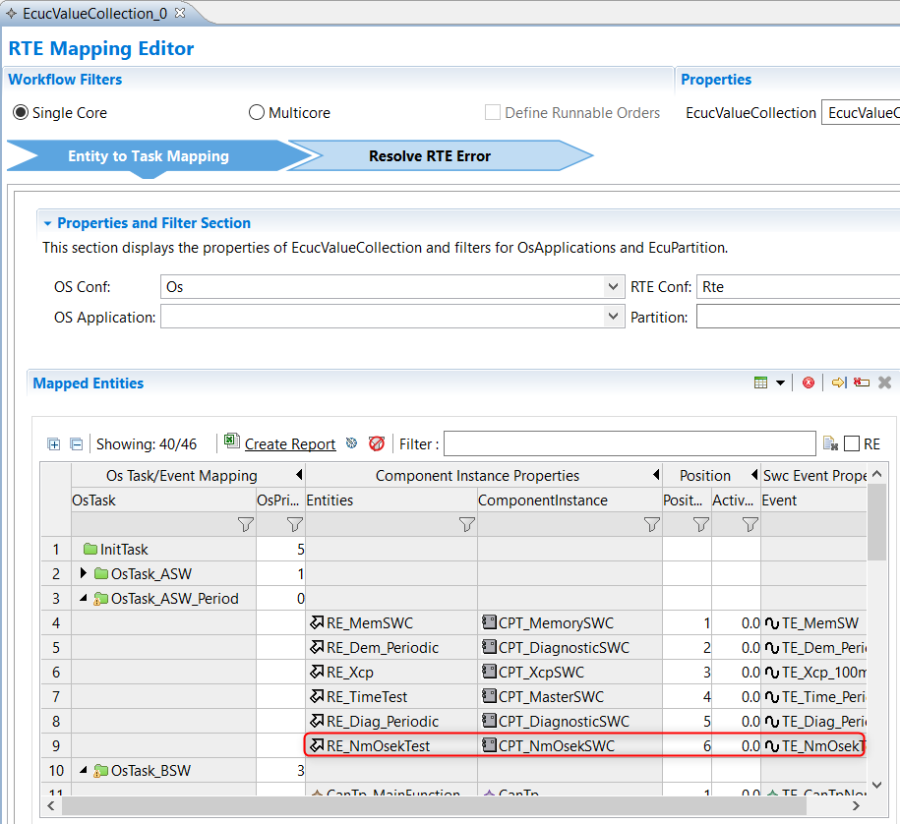Tick the RE checkbox next to the filter
900x824 pixels.
852,444
